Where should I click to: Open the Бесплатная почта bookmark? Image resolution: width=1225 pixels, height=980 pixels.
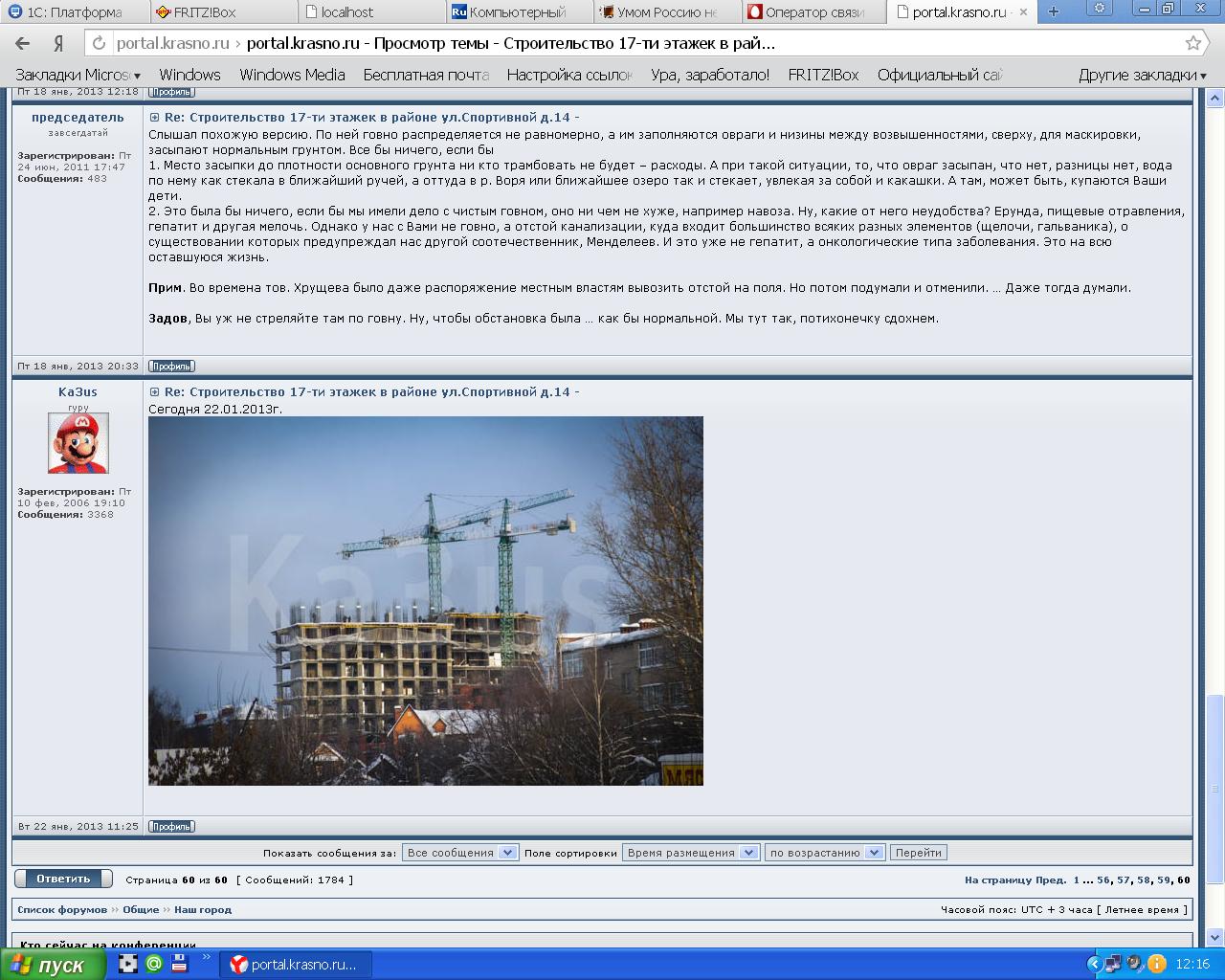426,75
